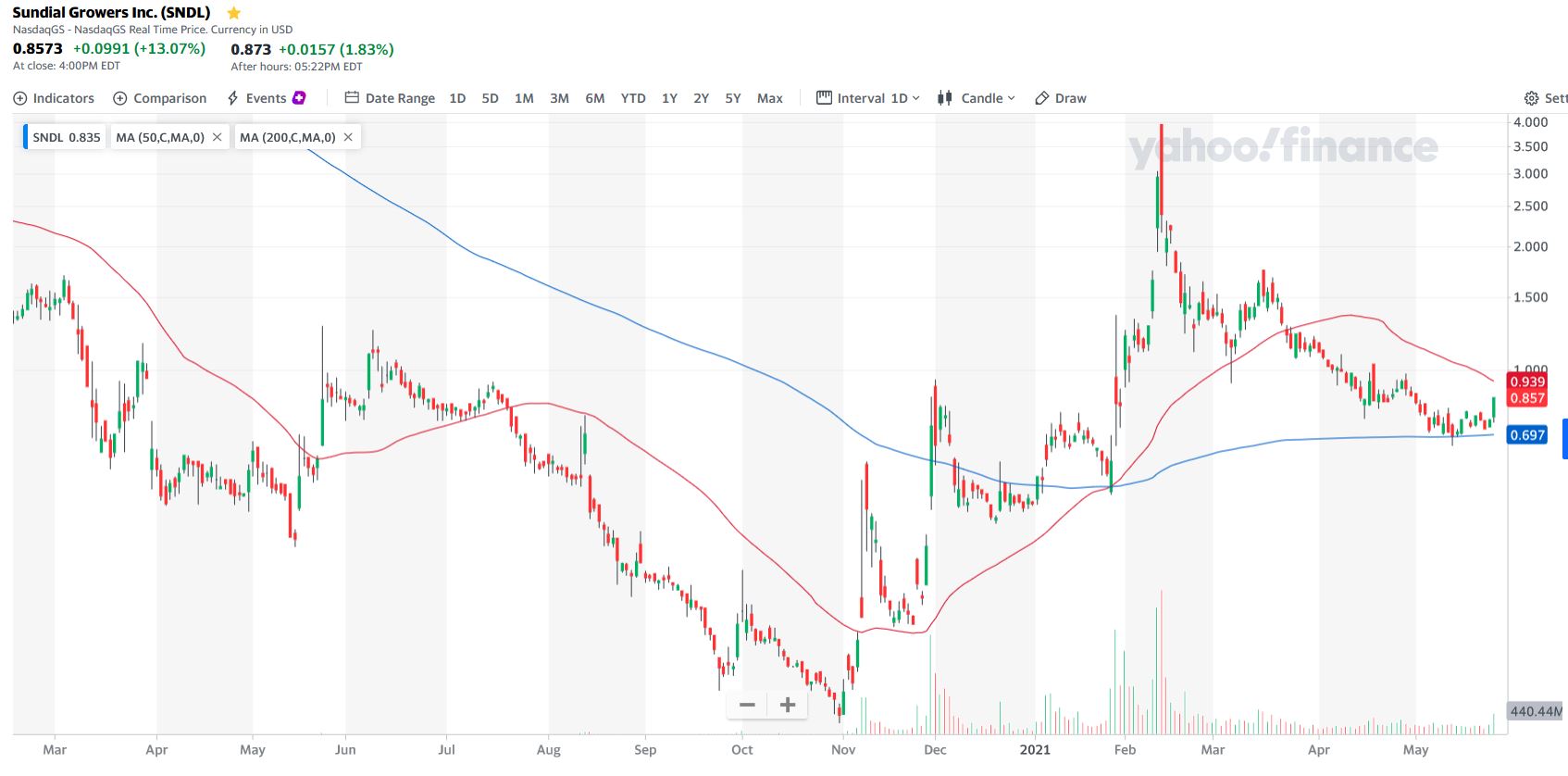Open the Events menu
Screen dimensions: 1568x776
coord(257,98)
